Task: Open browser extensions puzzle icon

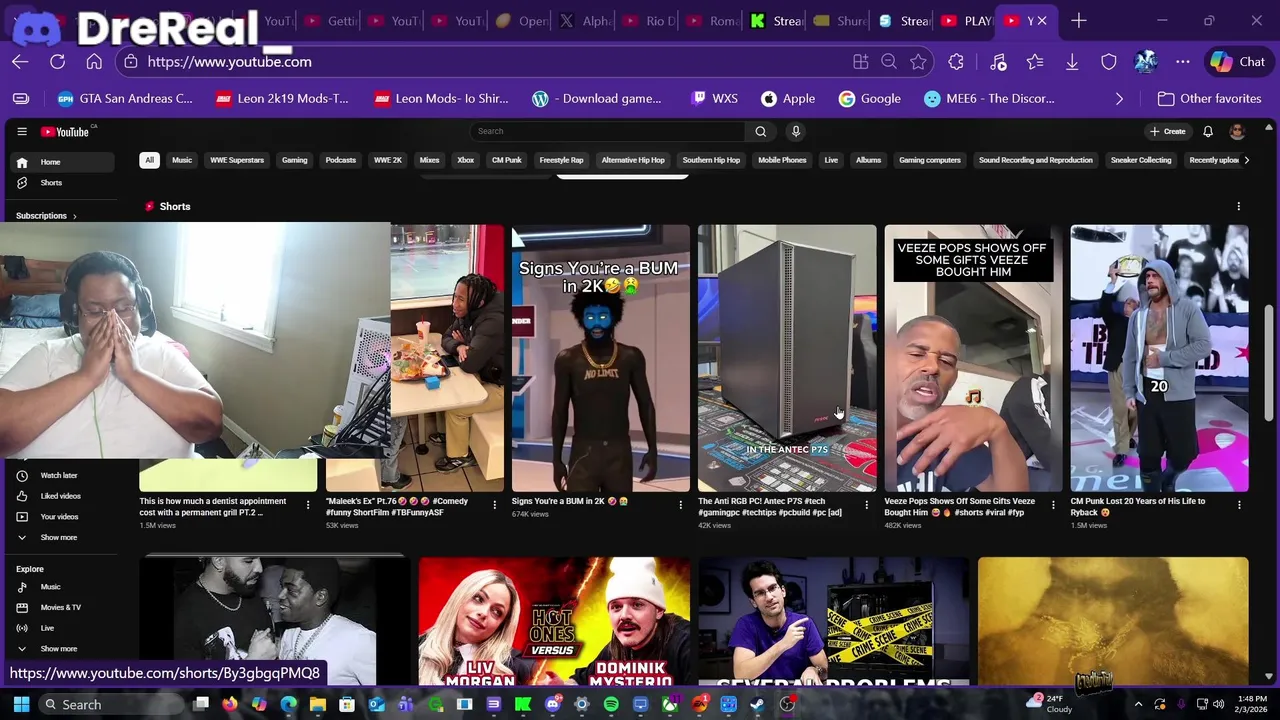Action: tap(956, 62)
